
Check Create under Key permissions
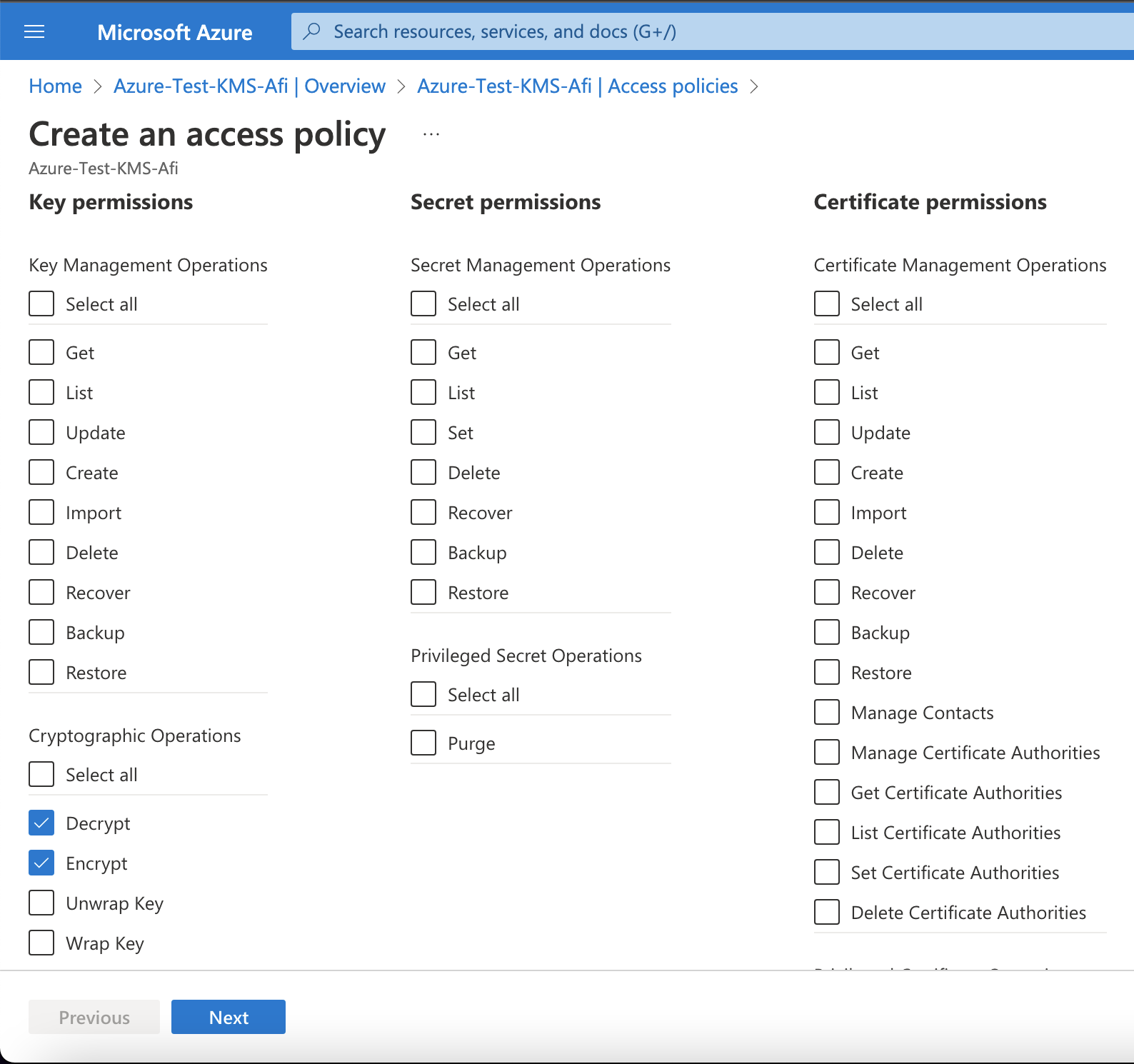tap(41, 472)
